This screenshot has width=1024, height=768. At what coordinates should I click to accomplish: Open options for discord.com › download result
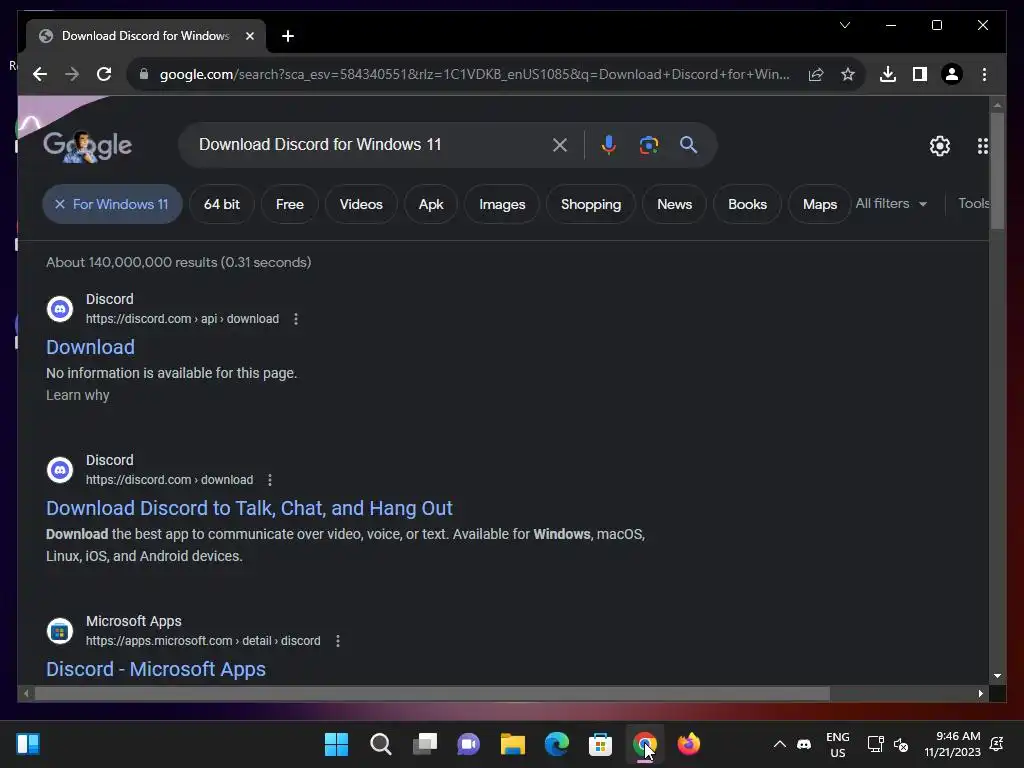(270, 480)
